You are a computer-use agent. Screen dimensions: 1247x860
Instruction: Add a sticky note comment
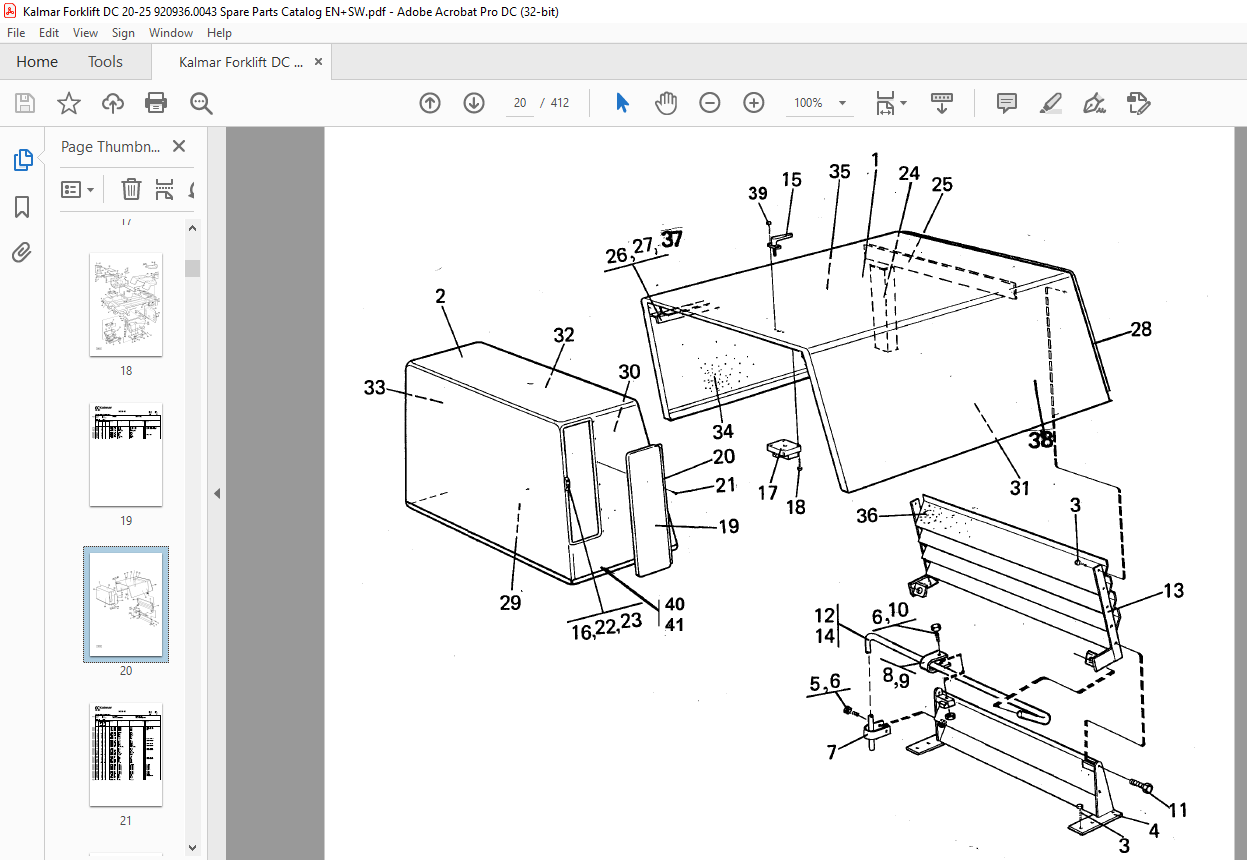1007,103
